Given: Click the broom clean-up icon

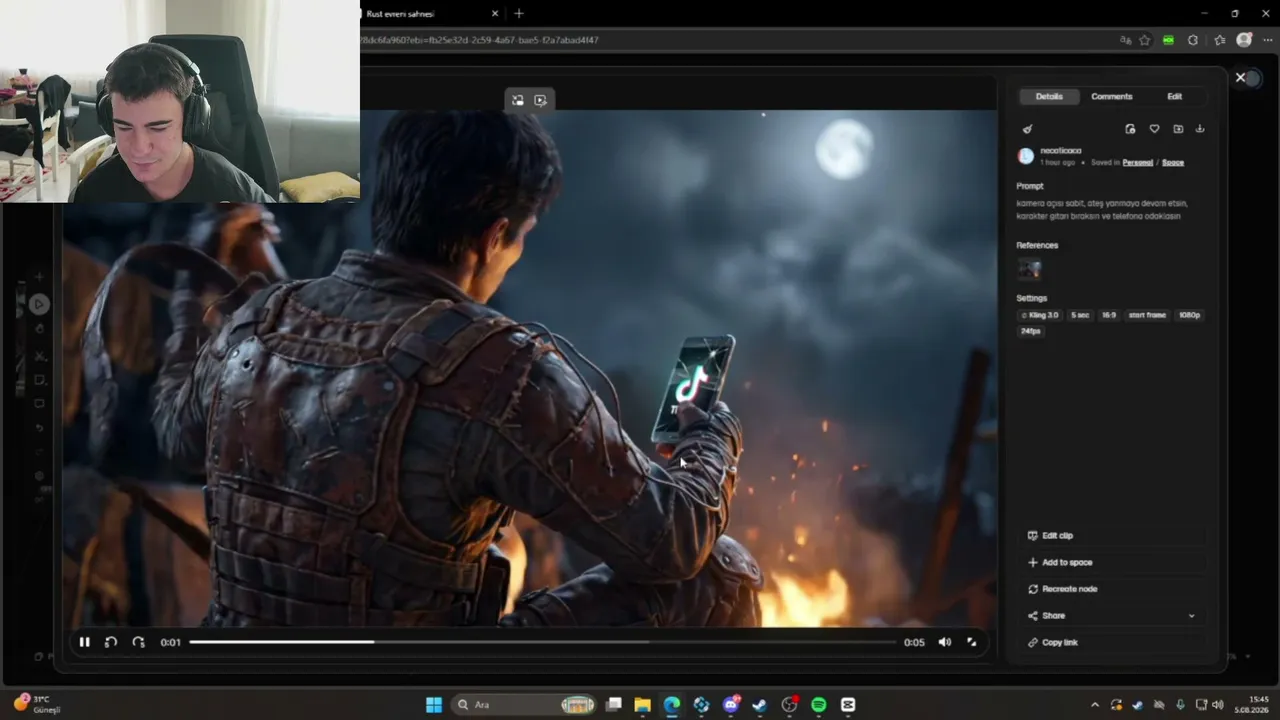Looking at the screenshot, I should click(x=1027, y=129).
